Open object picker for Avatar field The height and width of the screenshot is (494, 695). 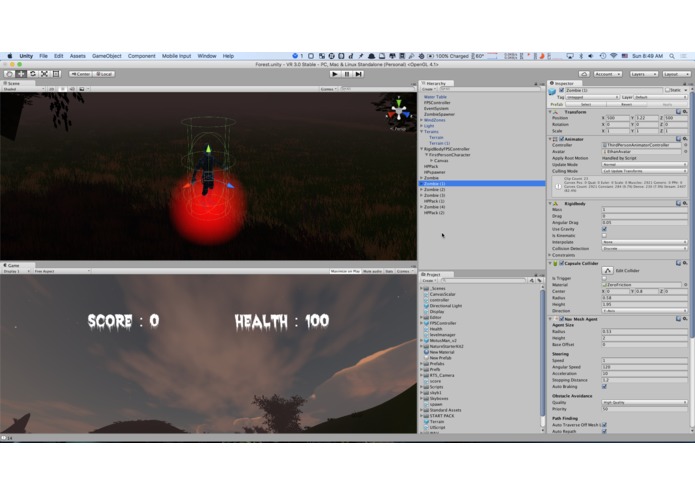(685, 152)
